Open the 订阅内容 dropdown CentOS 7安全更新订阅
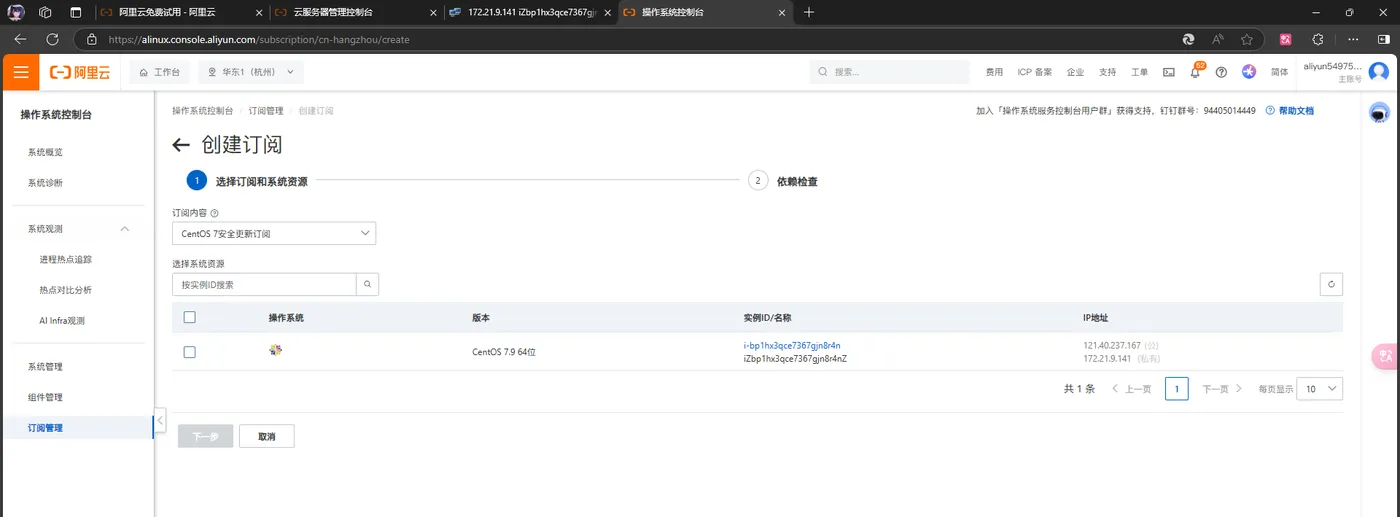Image resolution: width=1400 pixels, height=517 pixels. click(274, 233)
